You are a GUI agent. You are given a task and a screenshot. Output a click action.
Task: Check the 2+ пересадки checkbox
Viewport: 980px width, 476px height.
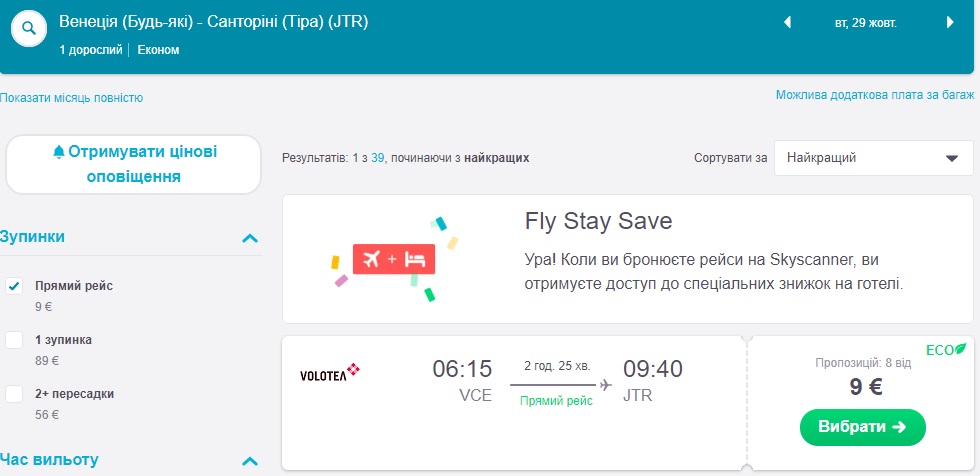14,394
